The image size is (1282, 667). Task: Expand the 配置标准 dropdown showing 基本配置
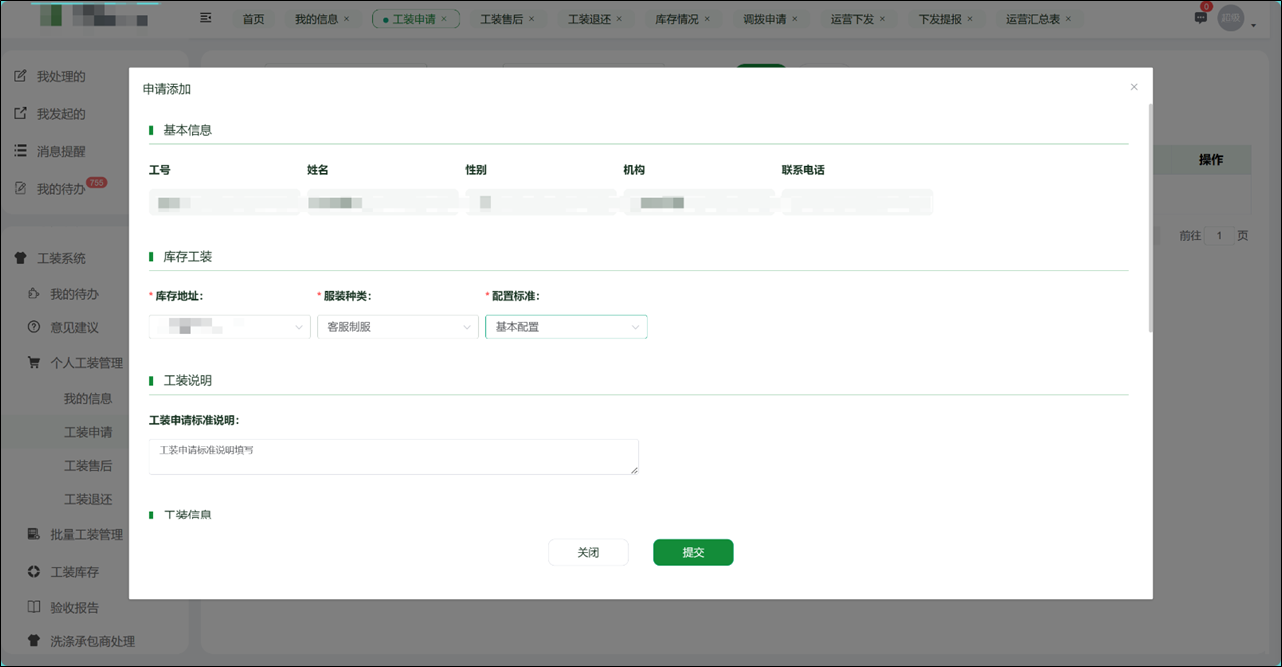coord(566,327)
